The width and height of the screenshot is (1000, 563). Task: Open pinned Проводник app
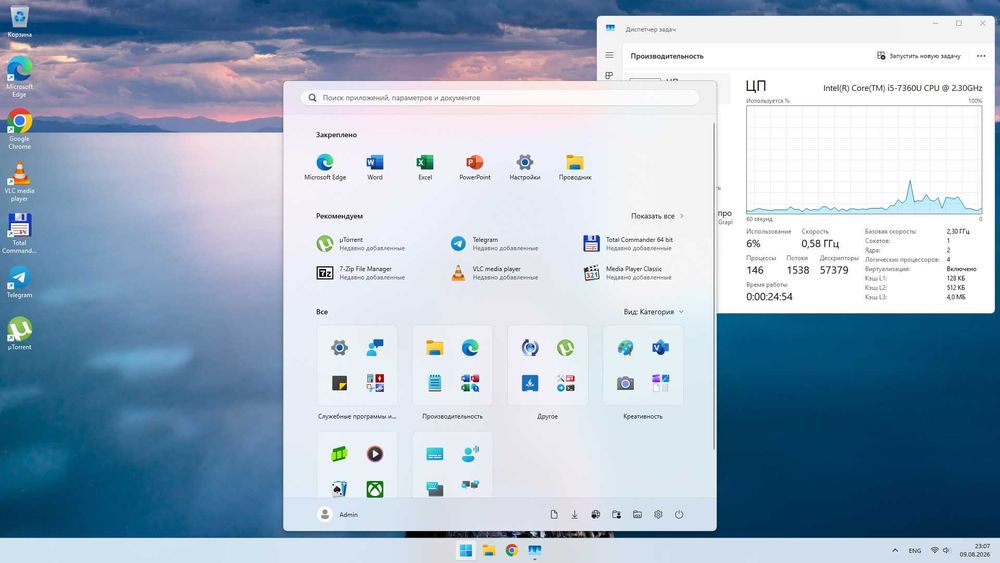tap(575, 167)
